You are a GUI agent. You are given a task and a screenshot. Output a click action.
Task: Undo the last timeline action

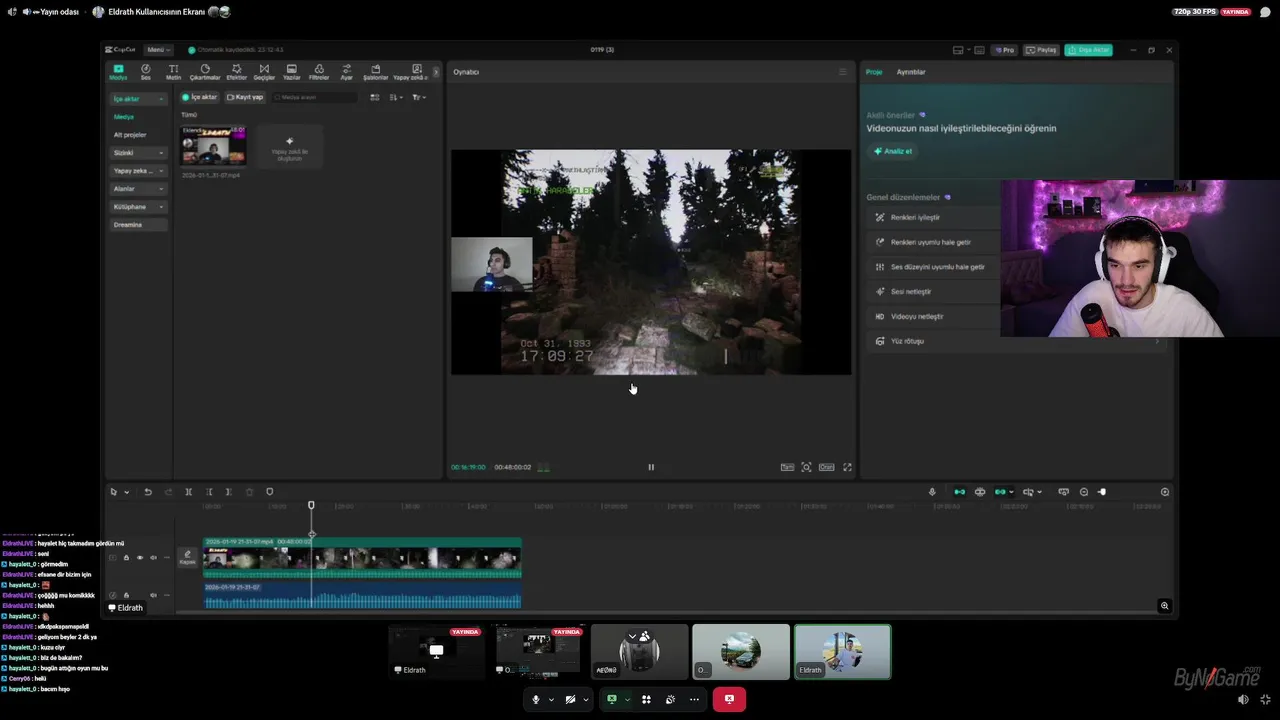148,492
